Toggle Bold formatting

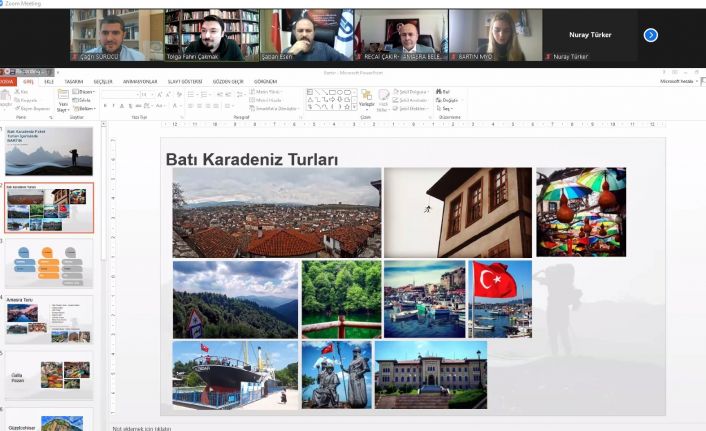point(105,106)
